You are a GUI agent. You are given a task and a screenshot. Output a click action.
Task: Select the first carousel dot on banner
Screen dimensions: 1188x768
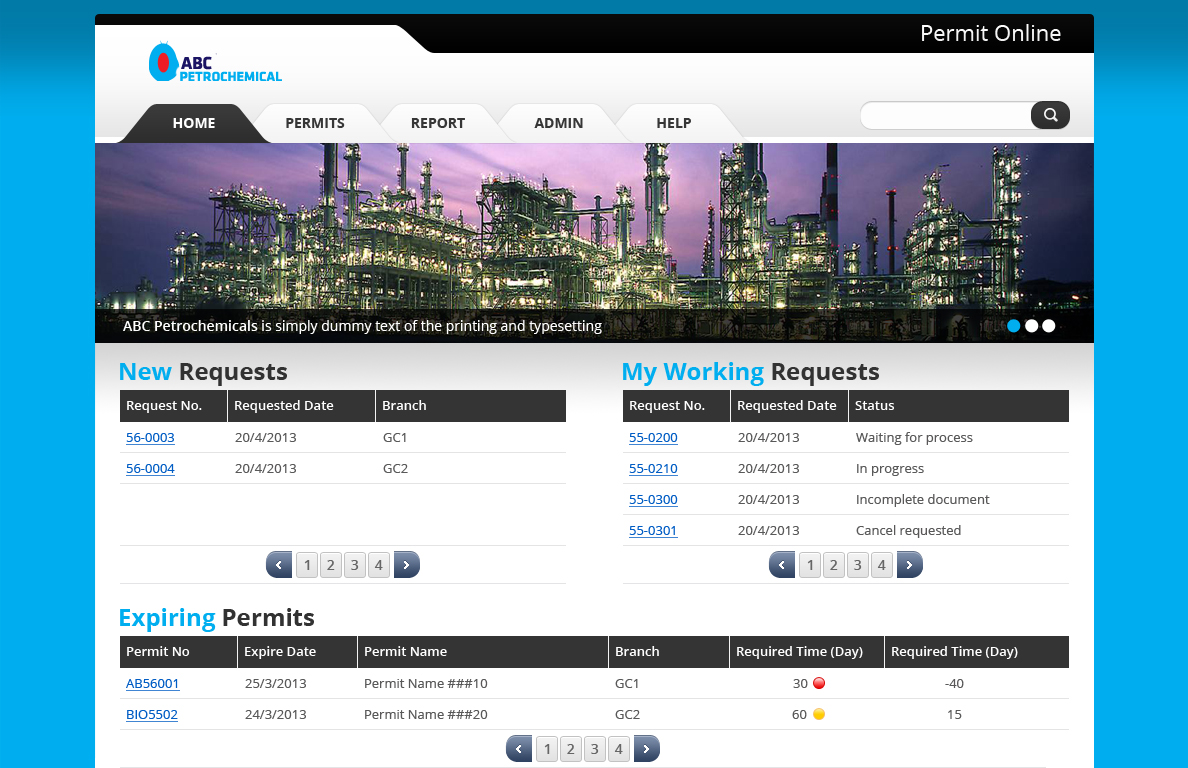coord(1013,325)
